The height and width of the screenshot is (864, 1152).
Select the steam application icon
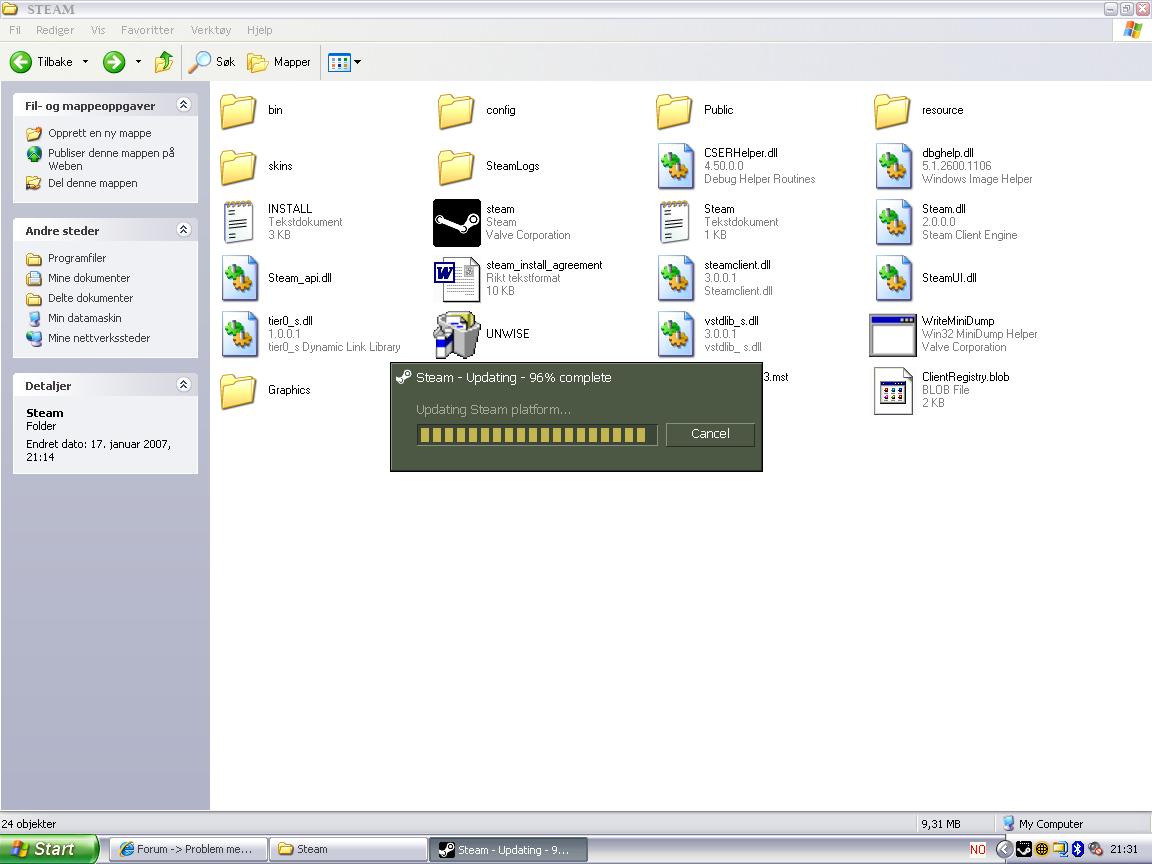tap(456, 222)
